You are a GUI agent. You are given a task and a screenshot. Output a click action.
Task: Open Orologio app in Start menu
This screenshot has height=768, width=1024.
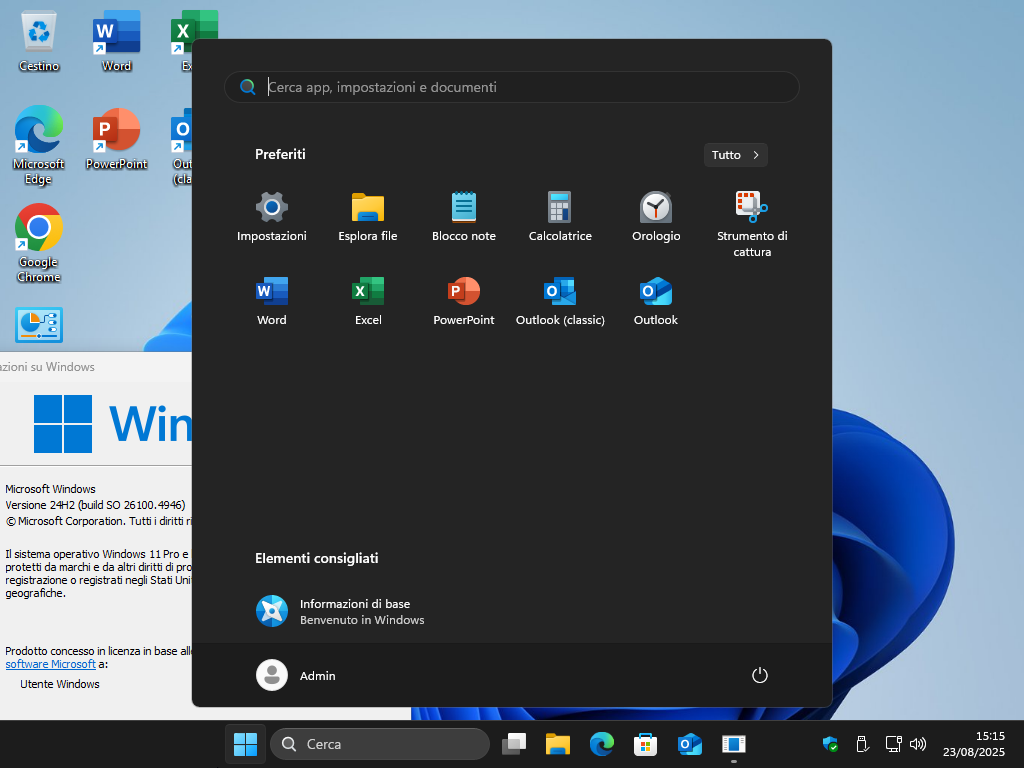click(x=656, y=217)
